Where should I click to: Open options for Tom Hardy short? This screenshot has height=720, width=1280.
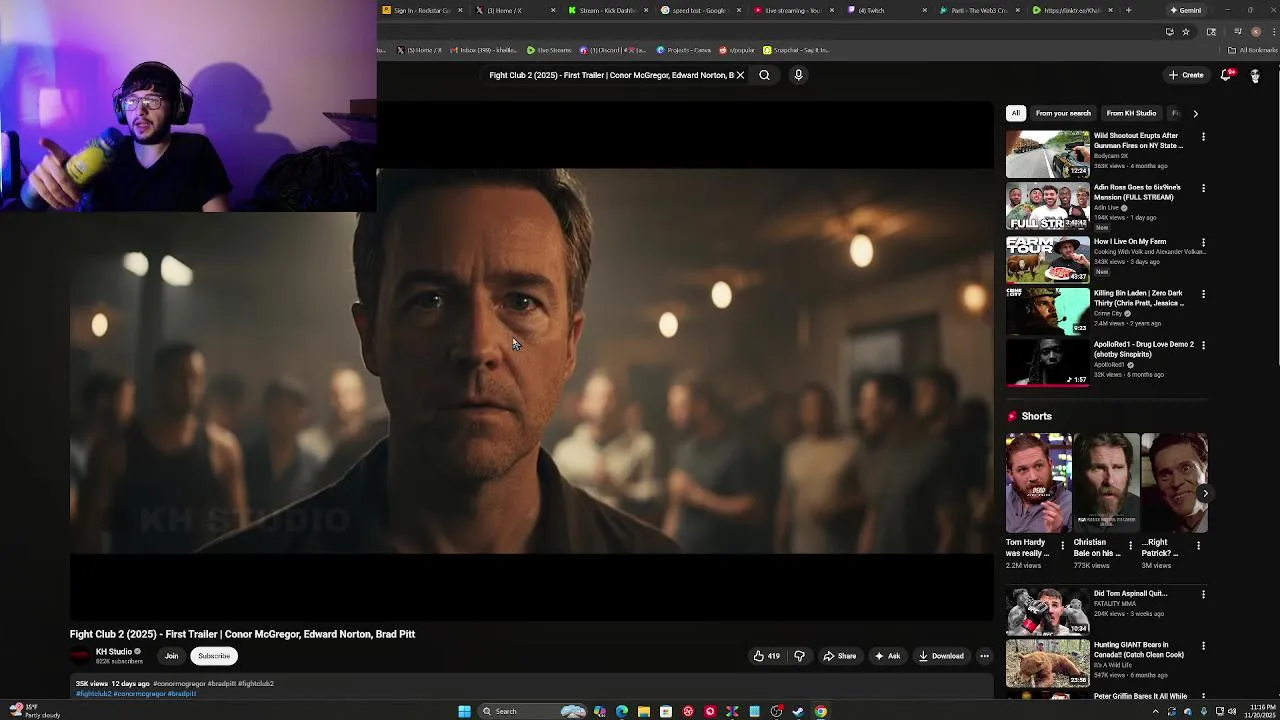pos(1062,546)
